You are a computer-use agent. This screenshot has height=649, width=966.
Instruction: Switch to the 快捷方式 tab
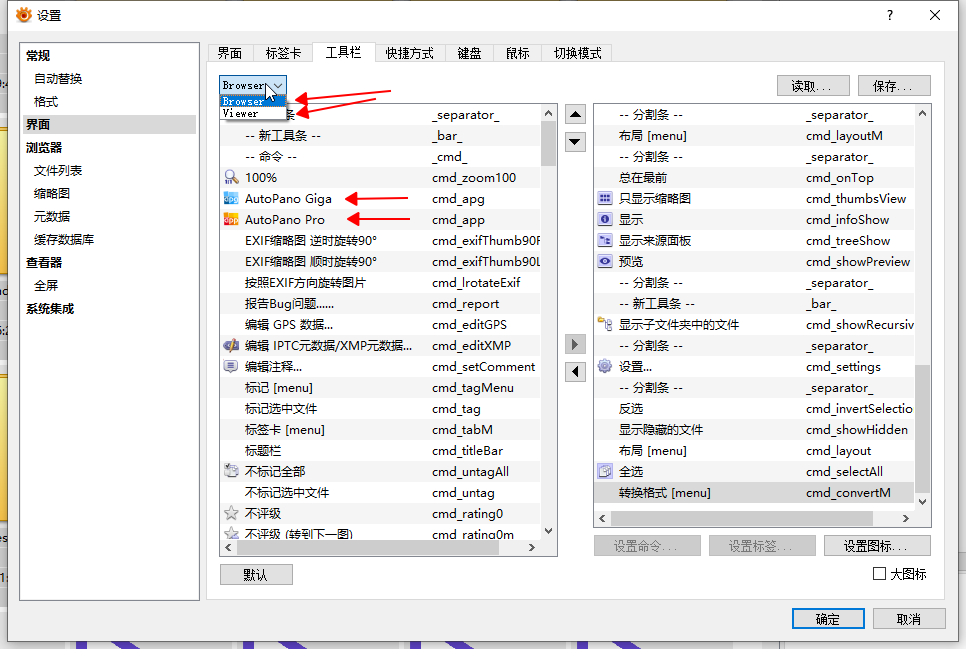click(x=410, y=53)
